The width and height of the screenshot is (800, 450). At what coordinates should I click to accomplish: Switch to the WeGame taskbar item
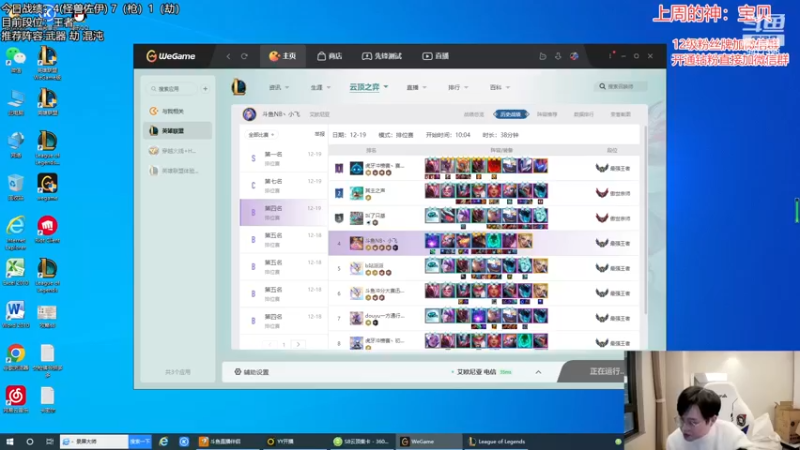click(x=430, y=442)
